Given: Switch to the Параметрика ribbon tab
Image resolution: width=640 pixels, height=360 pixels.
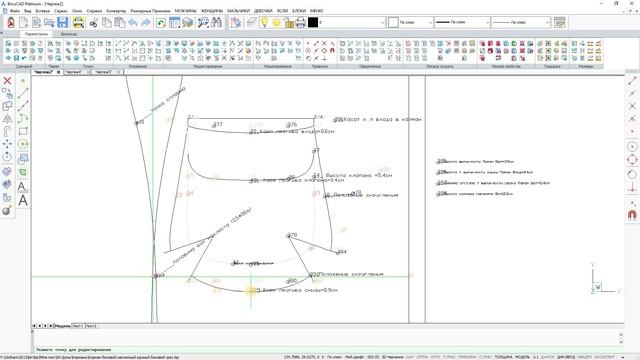Looking at the screenshot, I should tap(36, 34).
